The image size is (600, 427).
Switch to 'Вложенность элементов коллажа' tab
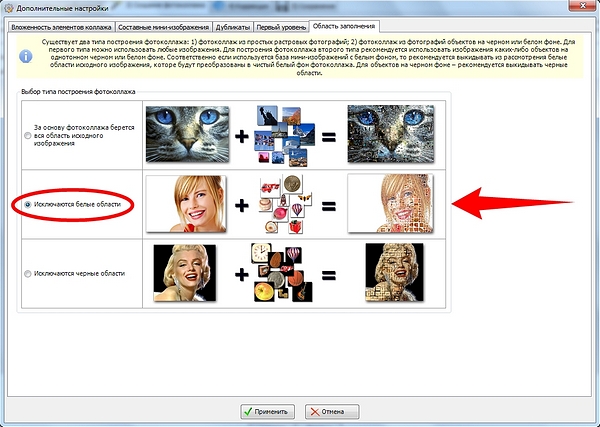(61, 27)
